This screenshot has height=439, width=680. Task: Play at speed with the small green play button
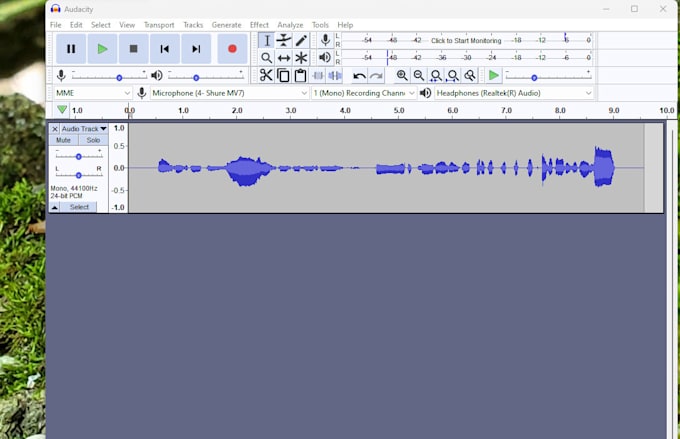(494, 75)
